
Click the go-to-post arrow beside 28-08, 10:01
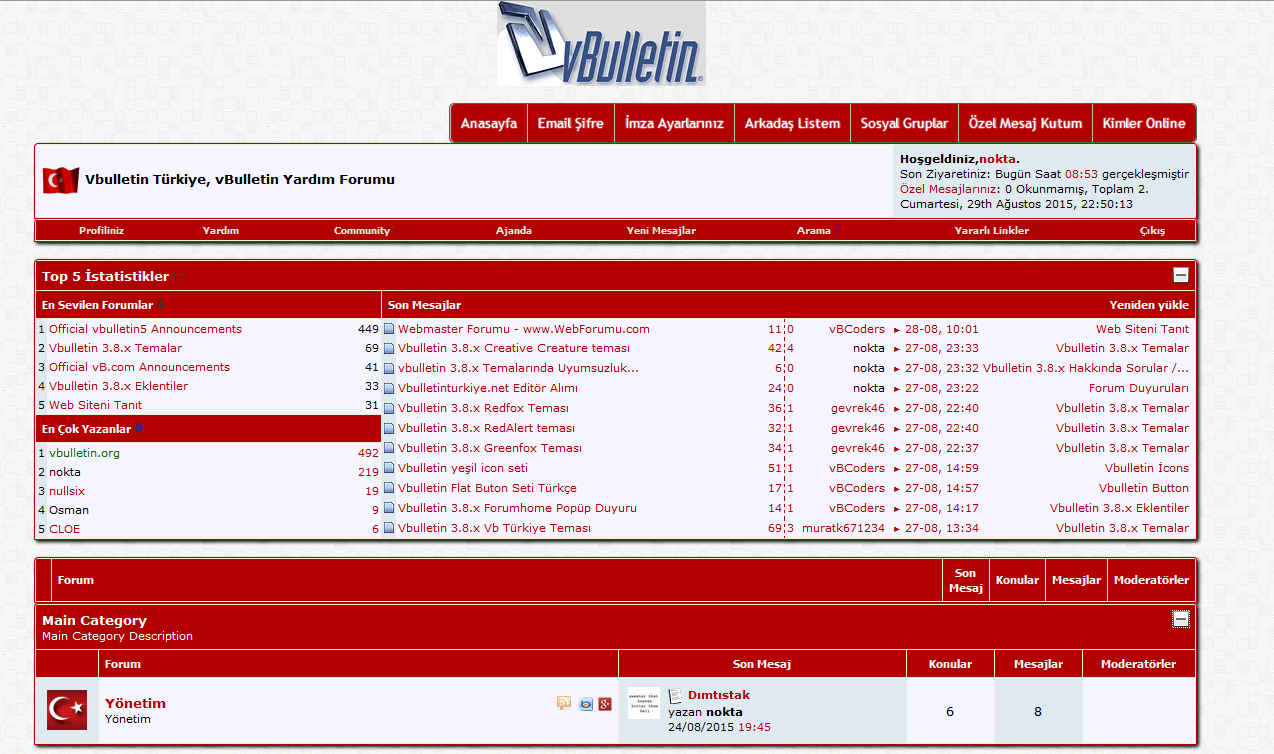(897, 329)
